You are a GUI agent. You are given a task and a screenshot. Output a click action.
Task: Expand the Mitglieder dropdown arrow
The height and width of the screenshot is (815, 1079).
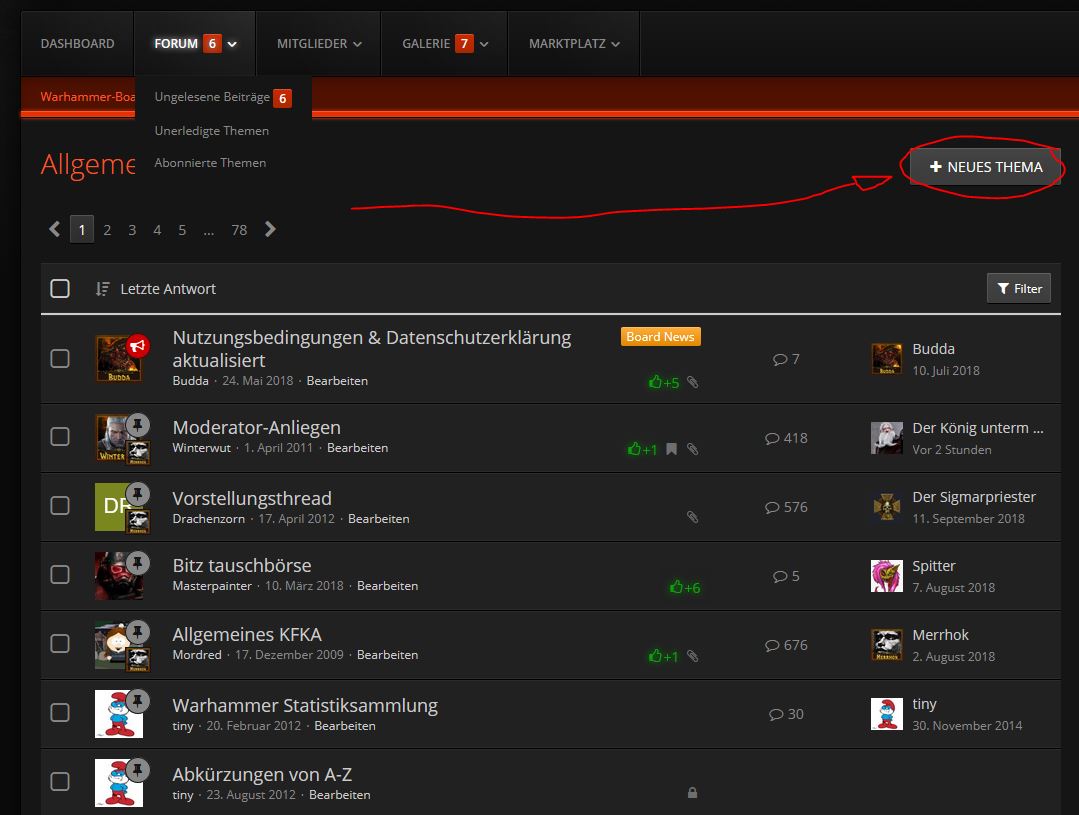[357, 44]
